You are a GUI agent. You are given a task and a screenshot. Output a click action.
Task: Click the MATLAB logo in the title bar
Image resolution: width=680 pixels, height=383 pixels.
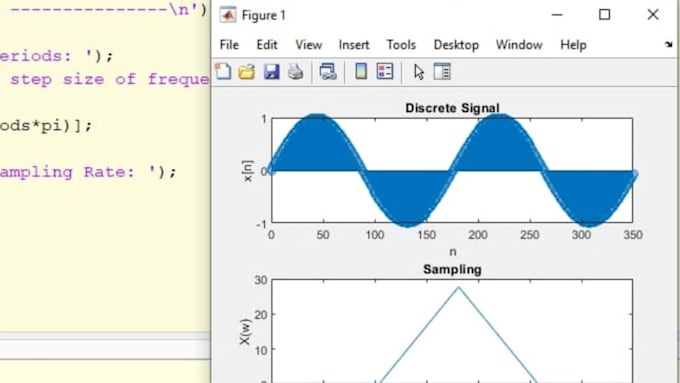[x=228, y=15]
